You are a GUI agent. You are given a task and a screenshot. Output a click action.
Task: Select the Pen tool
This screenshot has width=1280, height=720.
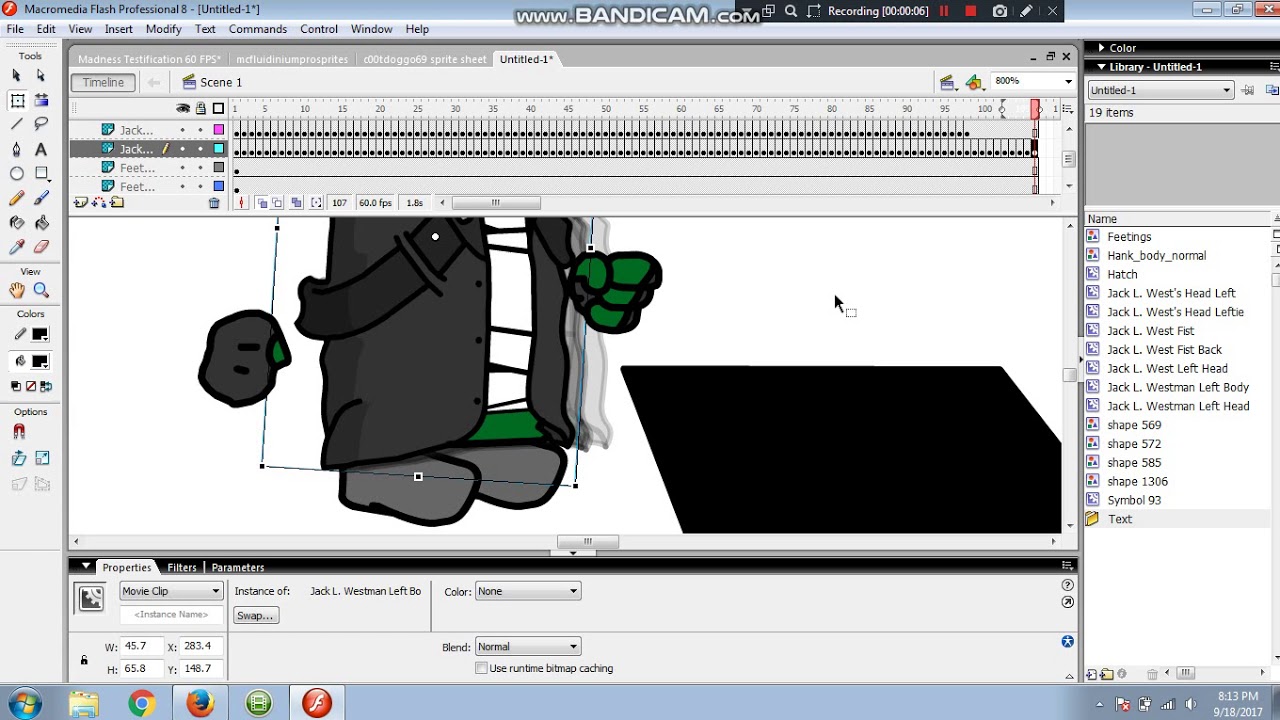(17, 149)
